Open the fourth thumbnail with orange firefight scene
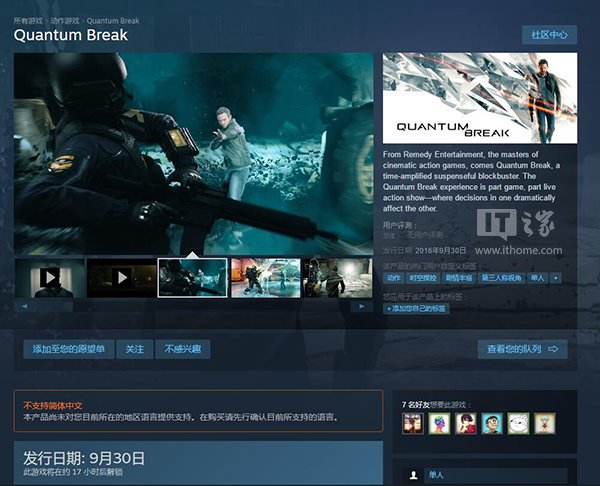Image resolution: width=600 pixels, height=486 pixels. pos(266,278)
